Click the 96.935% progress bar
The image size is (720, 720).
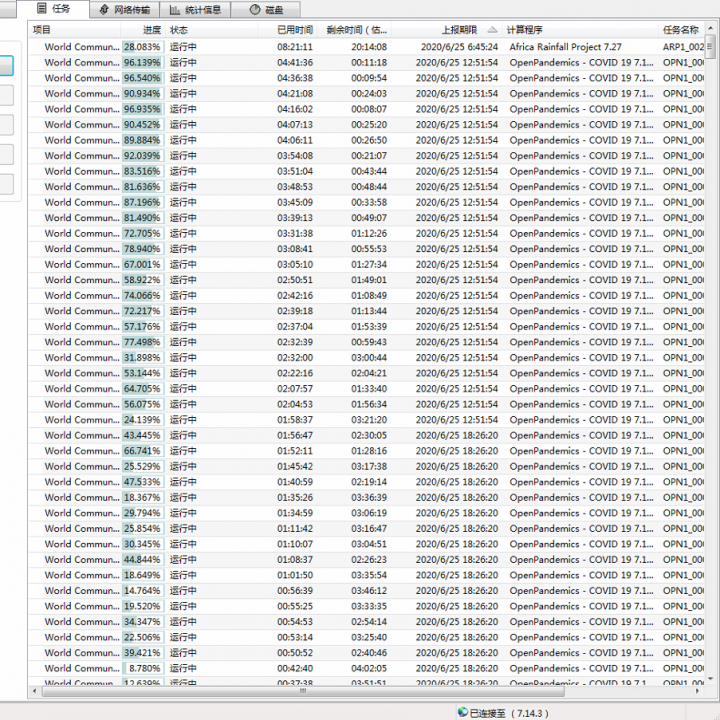coord(143,109)
